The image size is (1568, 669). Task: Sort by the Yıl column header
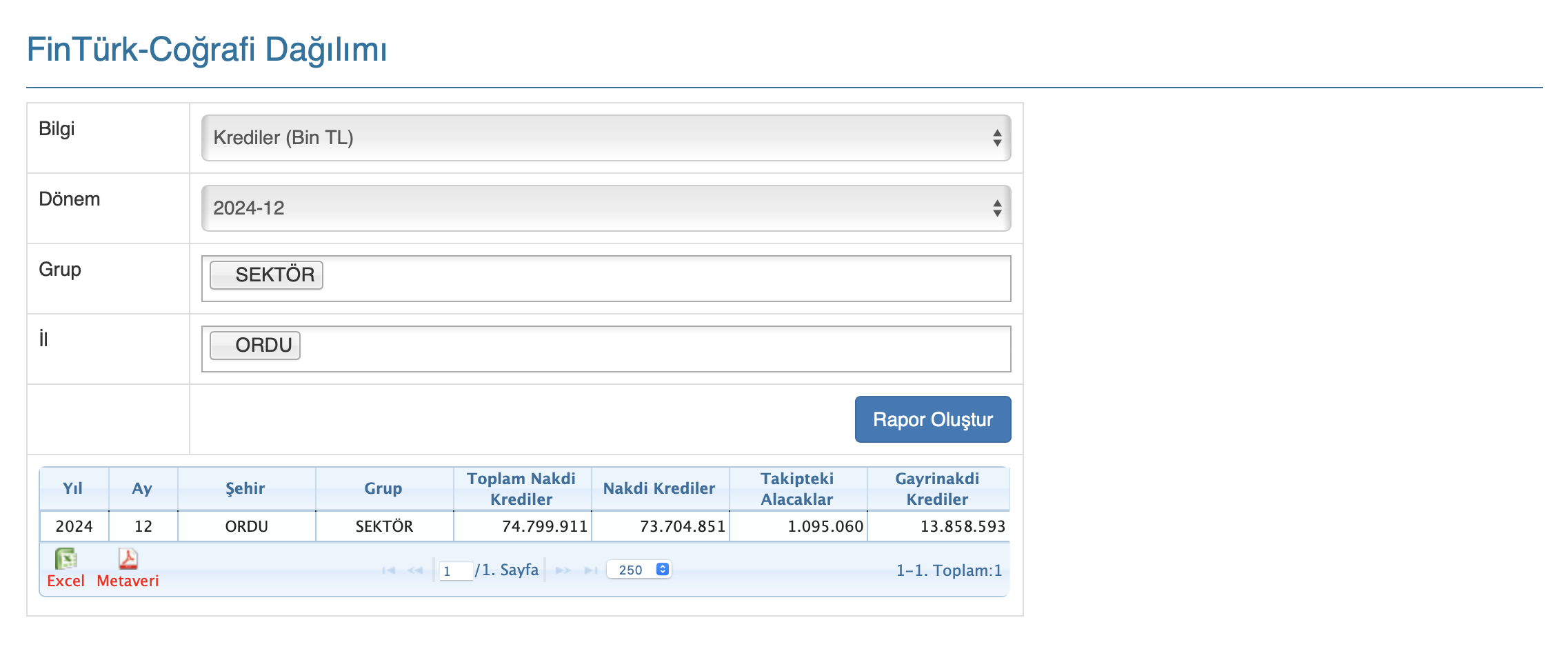click(x=73, y=488)
